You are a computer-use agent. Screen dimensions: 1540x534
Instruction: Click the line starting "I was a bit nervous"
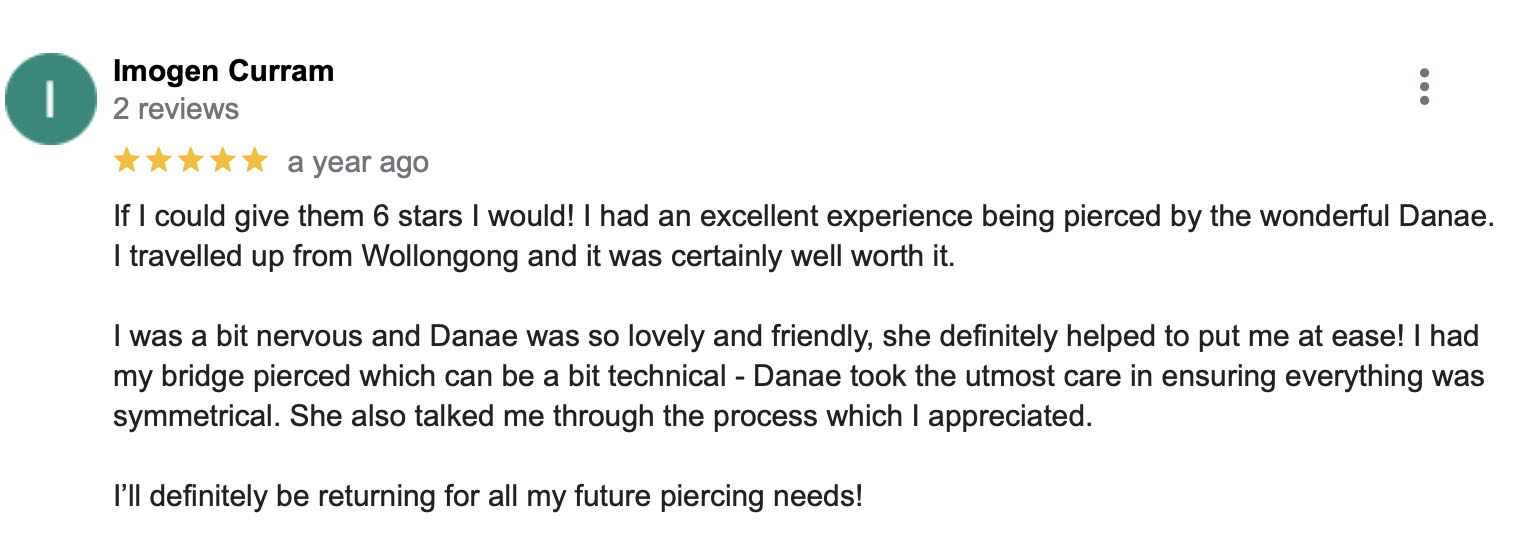tap(796, 337)
